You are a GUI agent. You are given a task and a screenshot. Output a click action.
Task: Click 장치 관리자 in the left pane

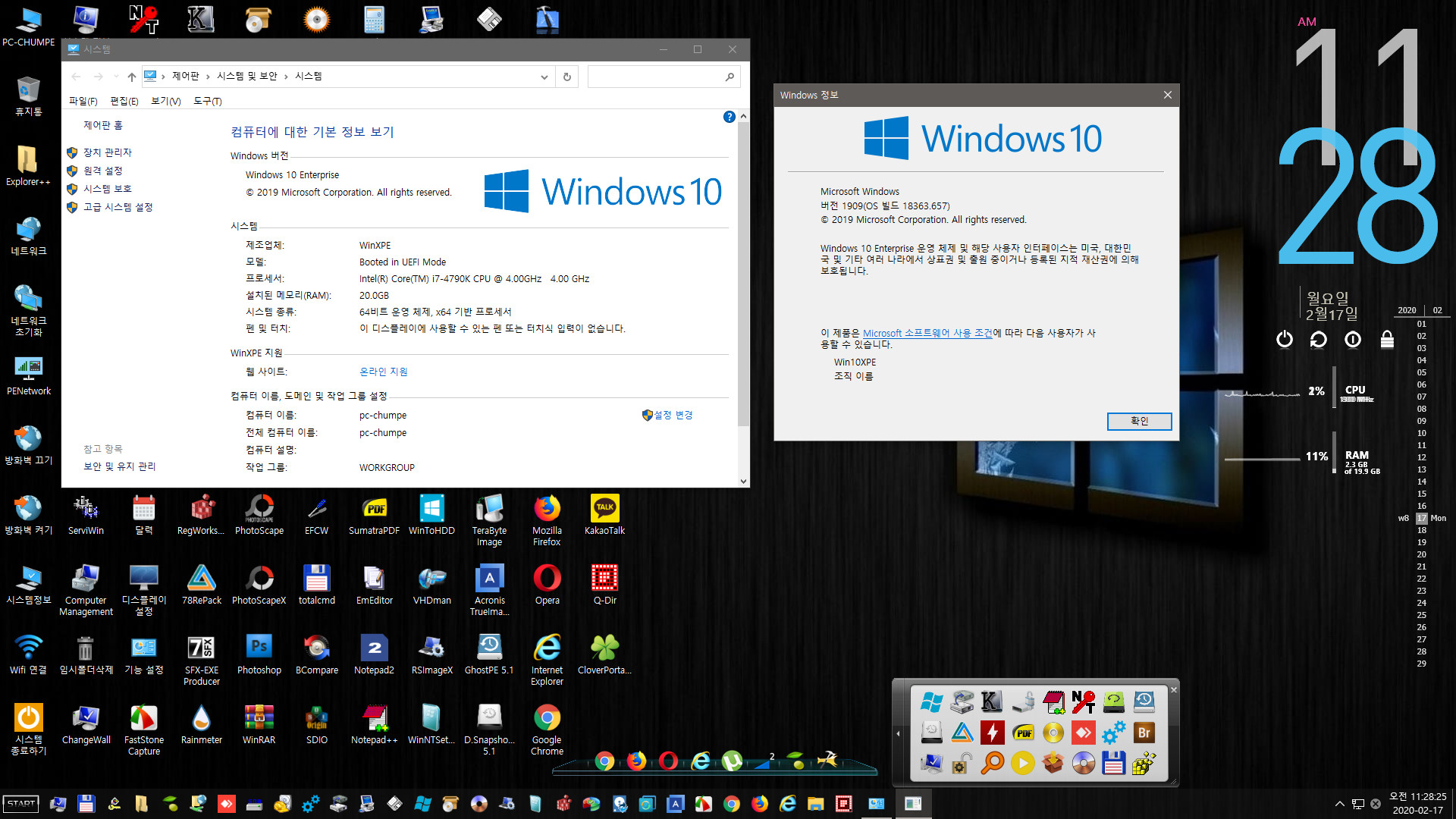click(107, 152)
